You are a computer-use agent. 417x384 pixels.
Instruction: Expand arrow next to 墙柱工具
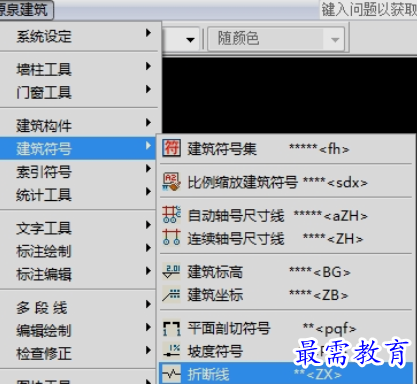(148, 66)
